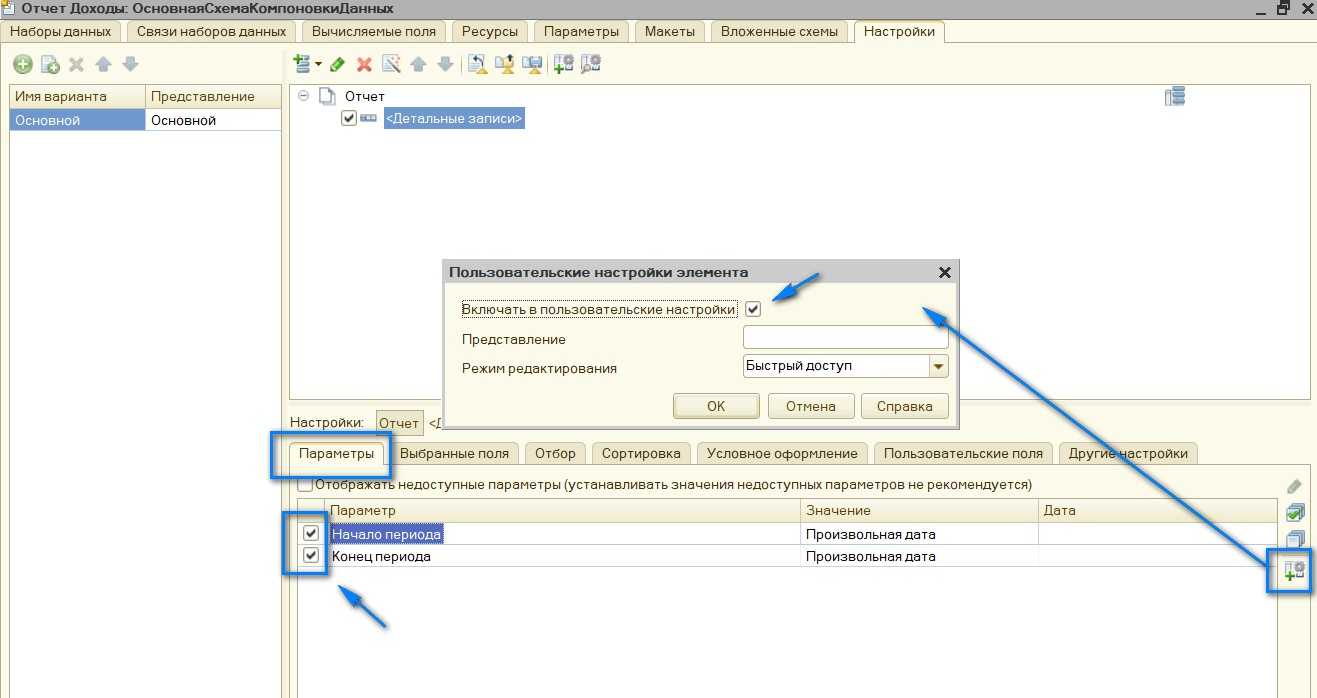Viewport: 1317px width, 698px height.
Task: Uncheck the Начало периода parameter
Action: 311,534
